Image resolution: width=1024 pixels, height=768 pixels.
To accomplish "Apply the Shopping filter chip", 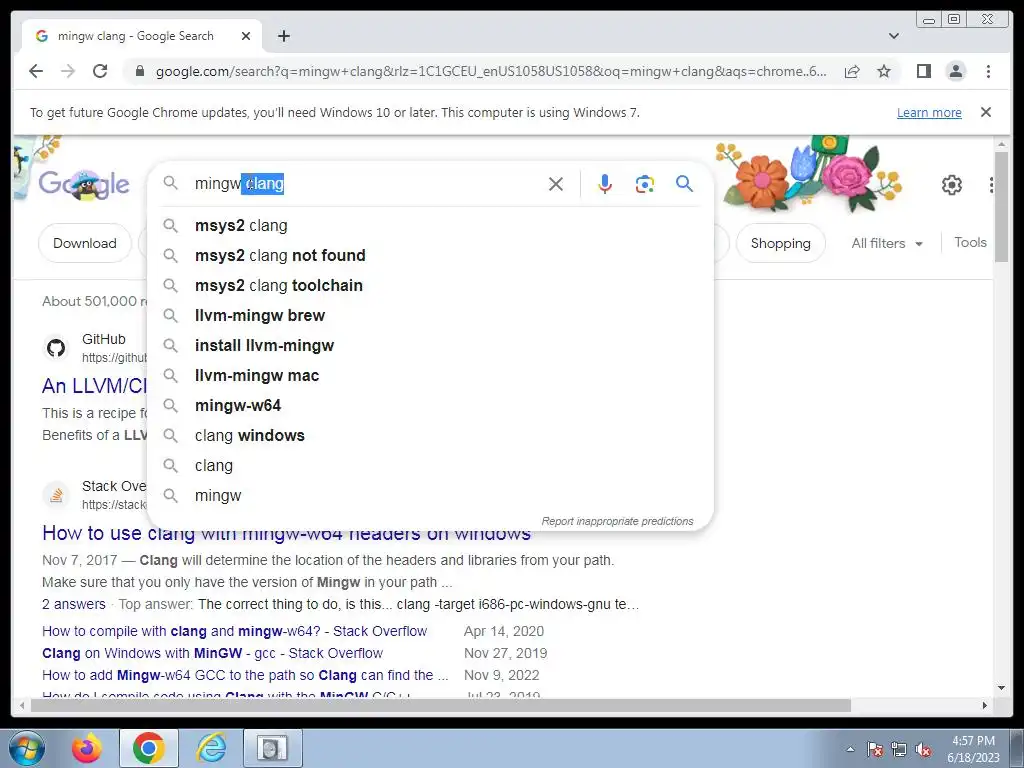I will coord(780,243).
